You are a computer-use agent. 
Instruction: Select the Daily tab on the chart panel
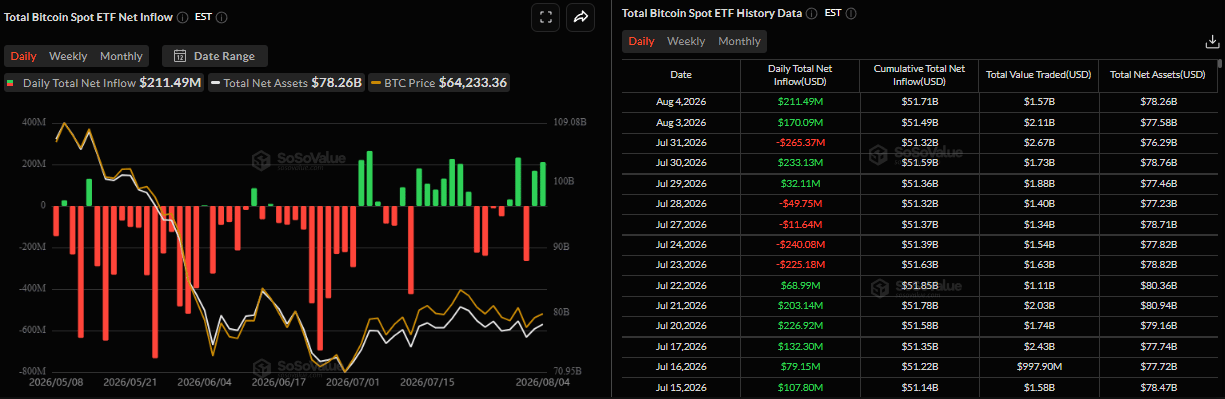pyautogui.click(x=23, y=56)
